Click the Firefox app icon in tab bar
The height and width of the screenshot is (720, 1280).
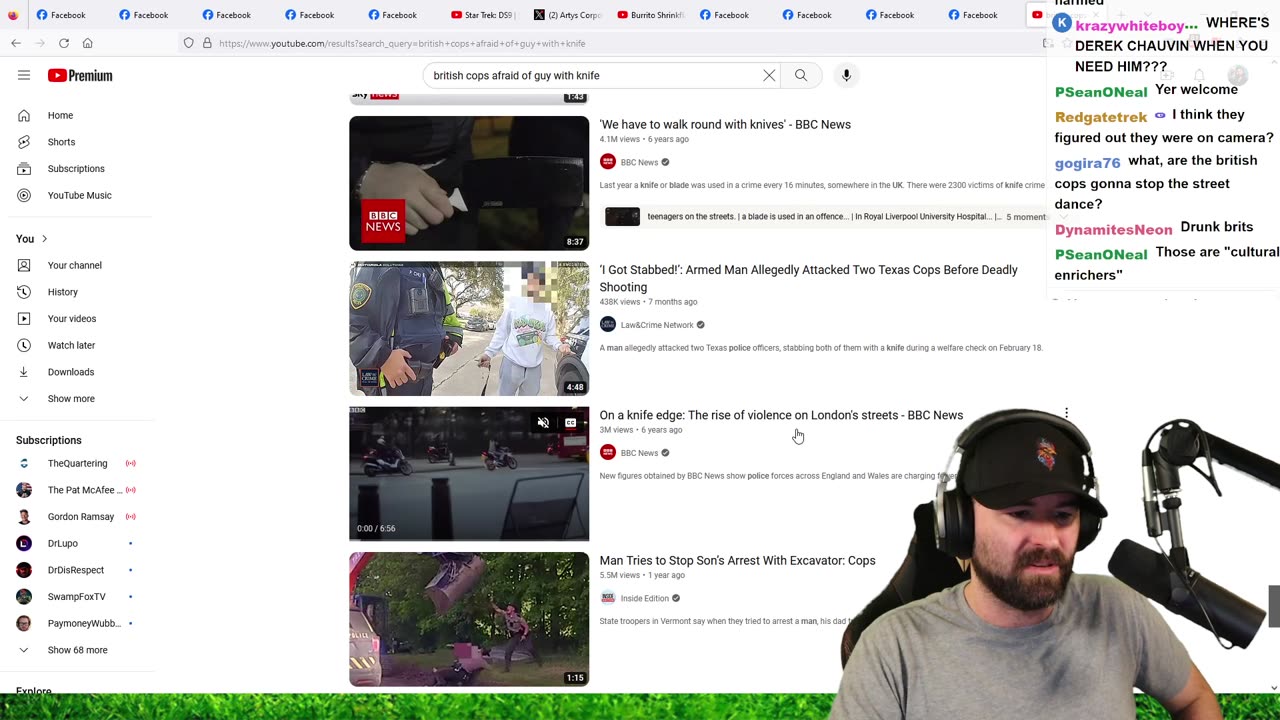click(12, 15)
